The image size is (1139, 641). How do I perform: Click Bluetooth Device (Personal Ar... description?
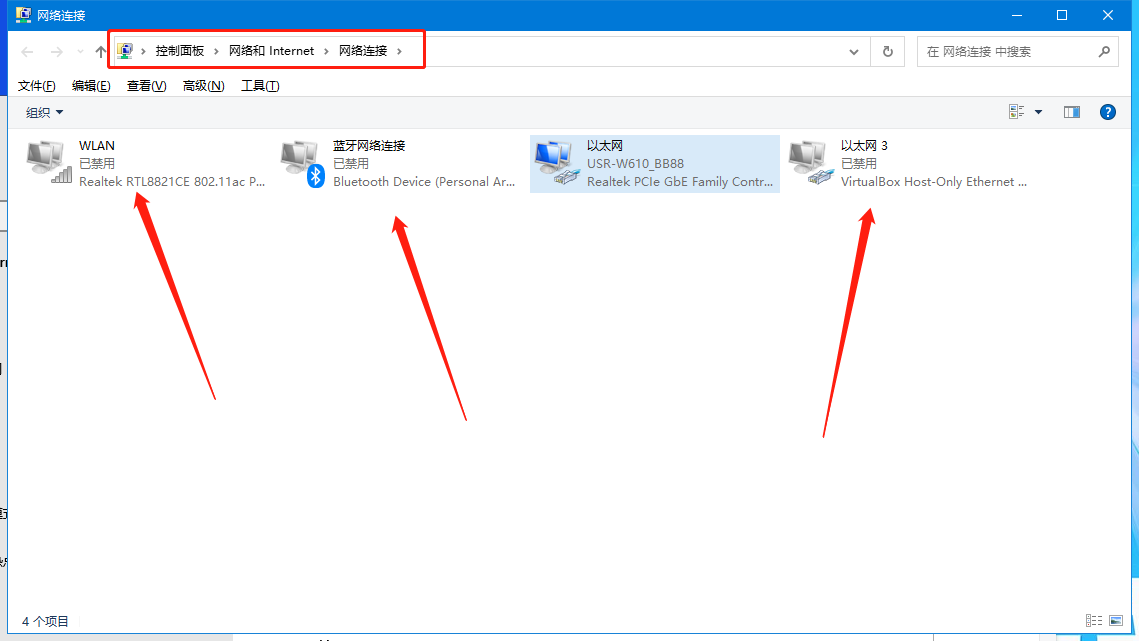point(423,182)
